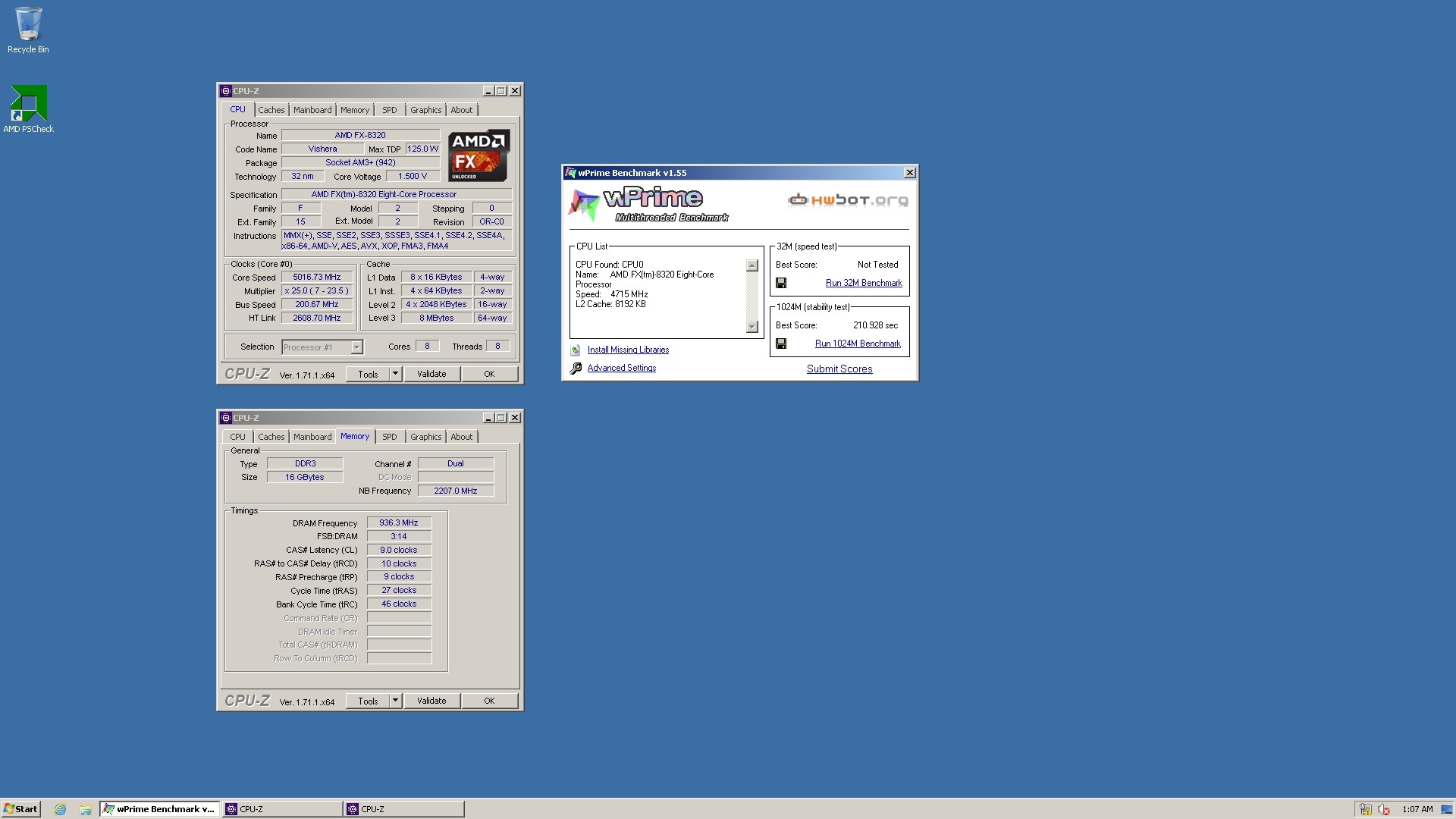
Task: Click the AMD FX processor logo in CPU-Z
Action: pyautogui.click(x=479, y=155)
